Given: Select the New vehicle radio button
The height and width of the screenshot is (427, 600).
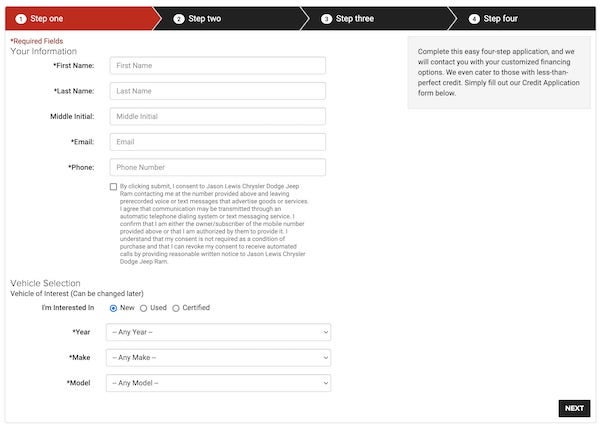Looking at the screenshot, I should (113, 308).
